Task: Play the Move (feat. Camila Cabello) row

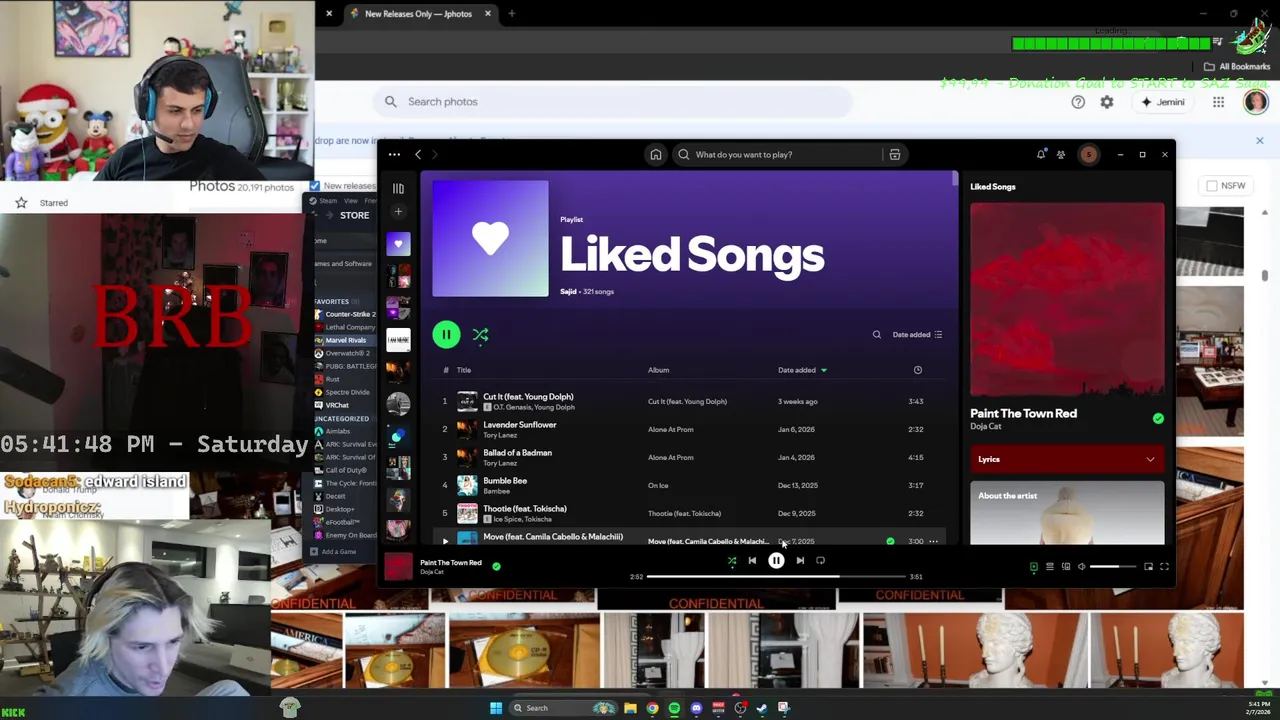Action: [445, 541]
